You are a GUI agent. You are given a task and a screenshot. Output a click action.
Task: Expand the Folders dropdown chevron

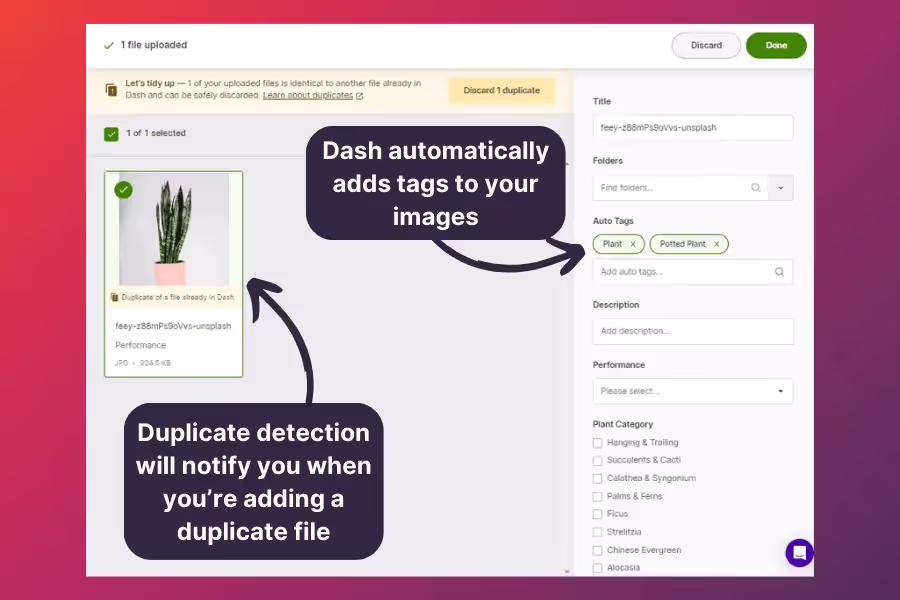point(781,188)
